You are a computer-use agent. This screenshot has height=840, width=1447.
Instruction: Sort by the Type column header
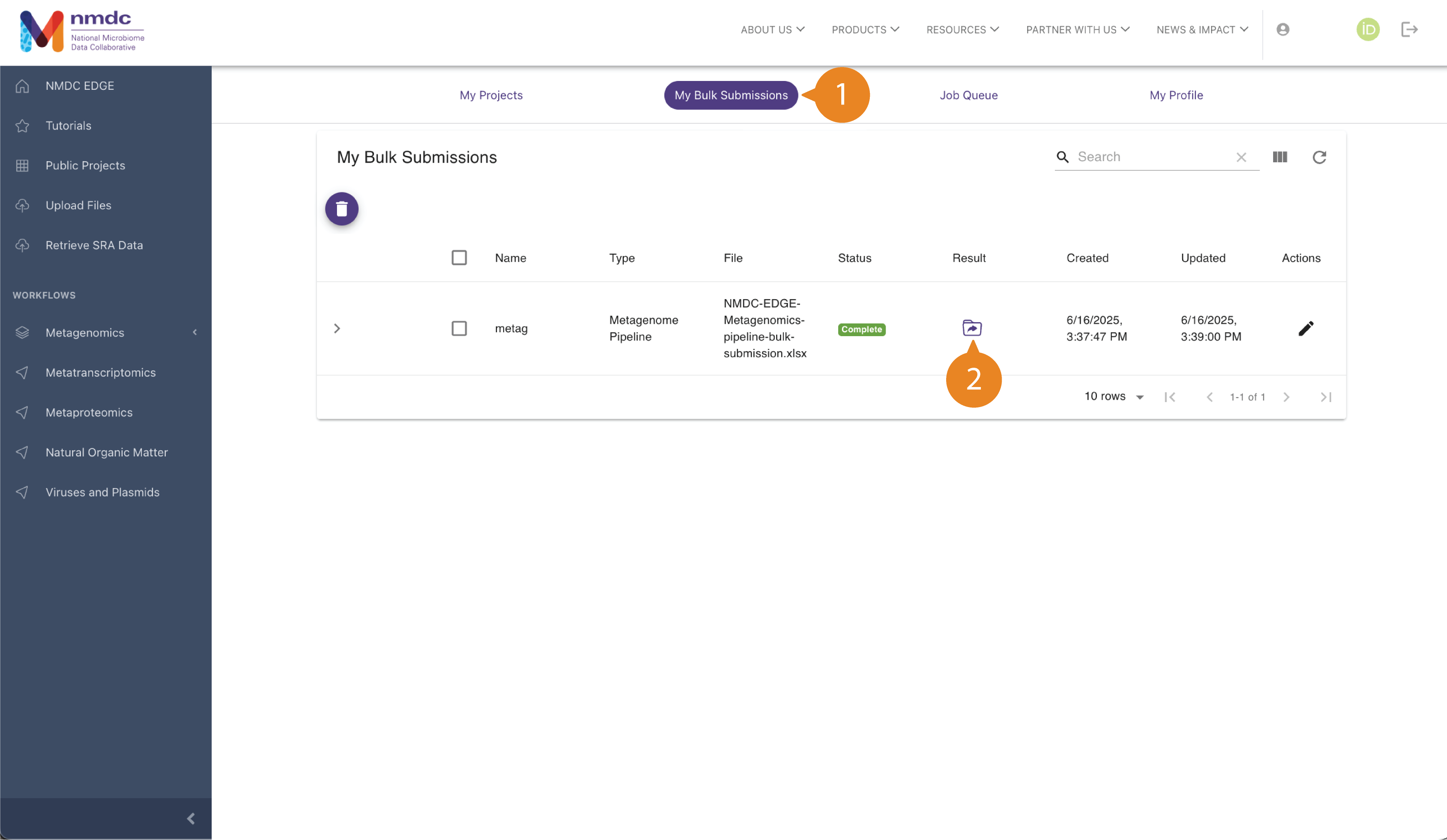622,258
